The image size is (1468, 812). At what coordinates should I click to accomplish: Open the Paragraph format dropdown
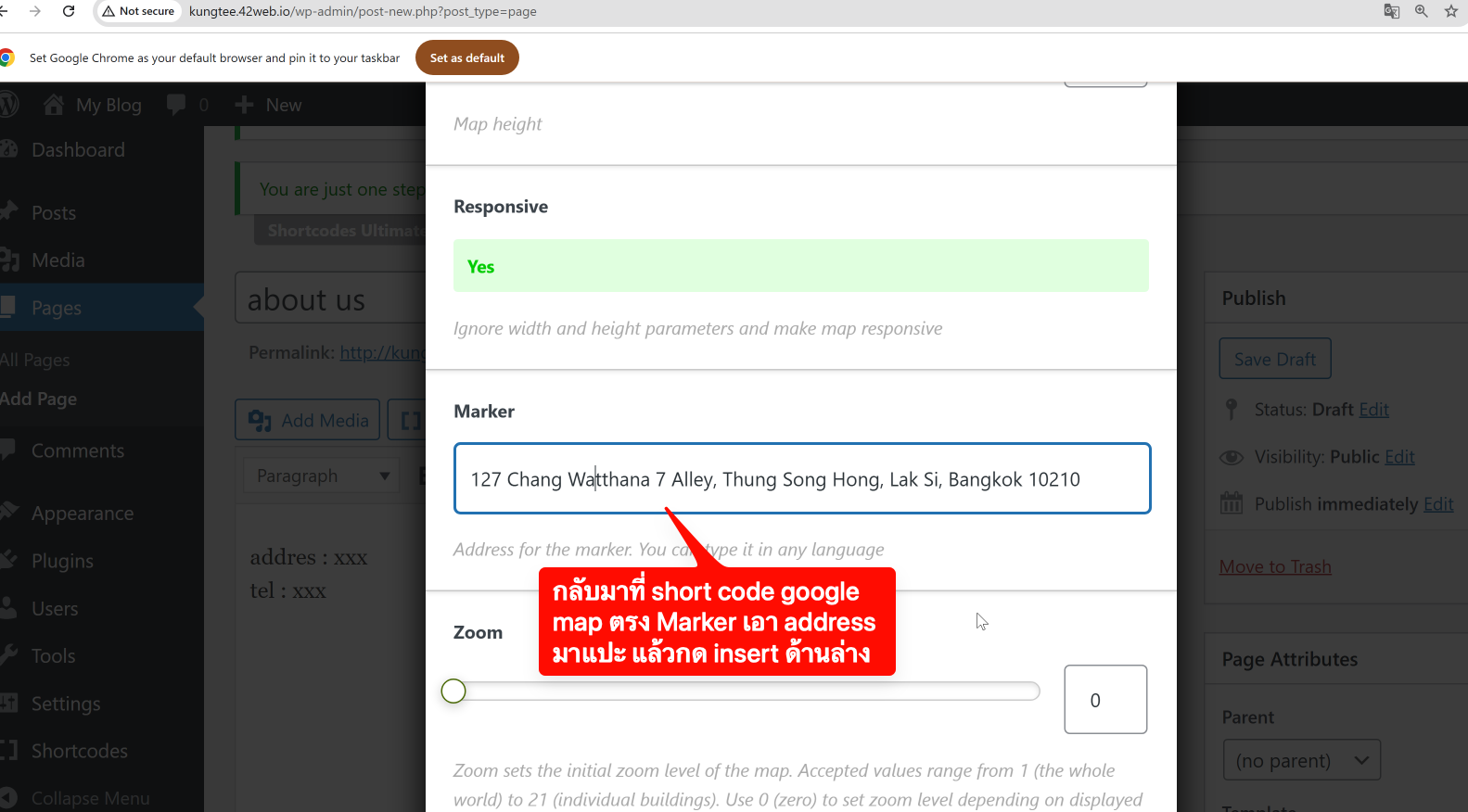pyautogui.click(x=321, y=476)
